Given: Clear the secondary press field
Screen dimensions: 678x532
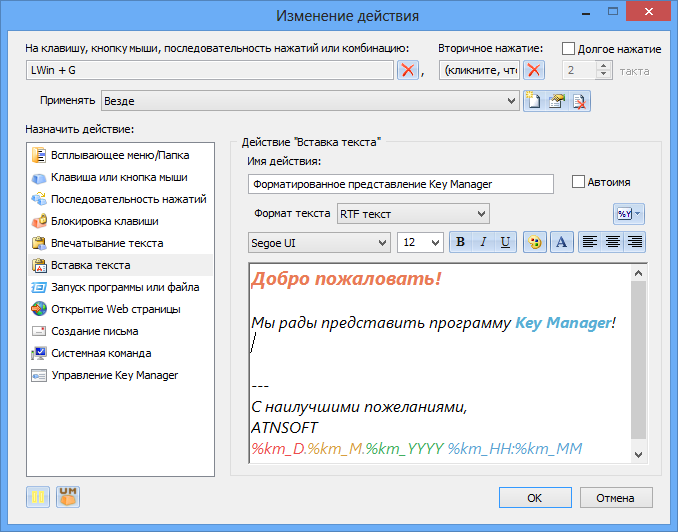Looking at the screenshot, I should tap(534, 70).
